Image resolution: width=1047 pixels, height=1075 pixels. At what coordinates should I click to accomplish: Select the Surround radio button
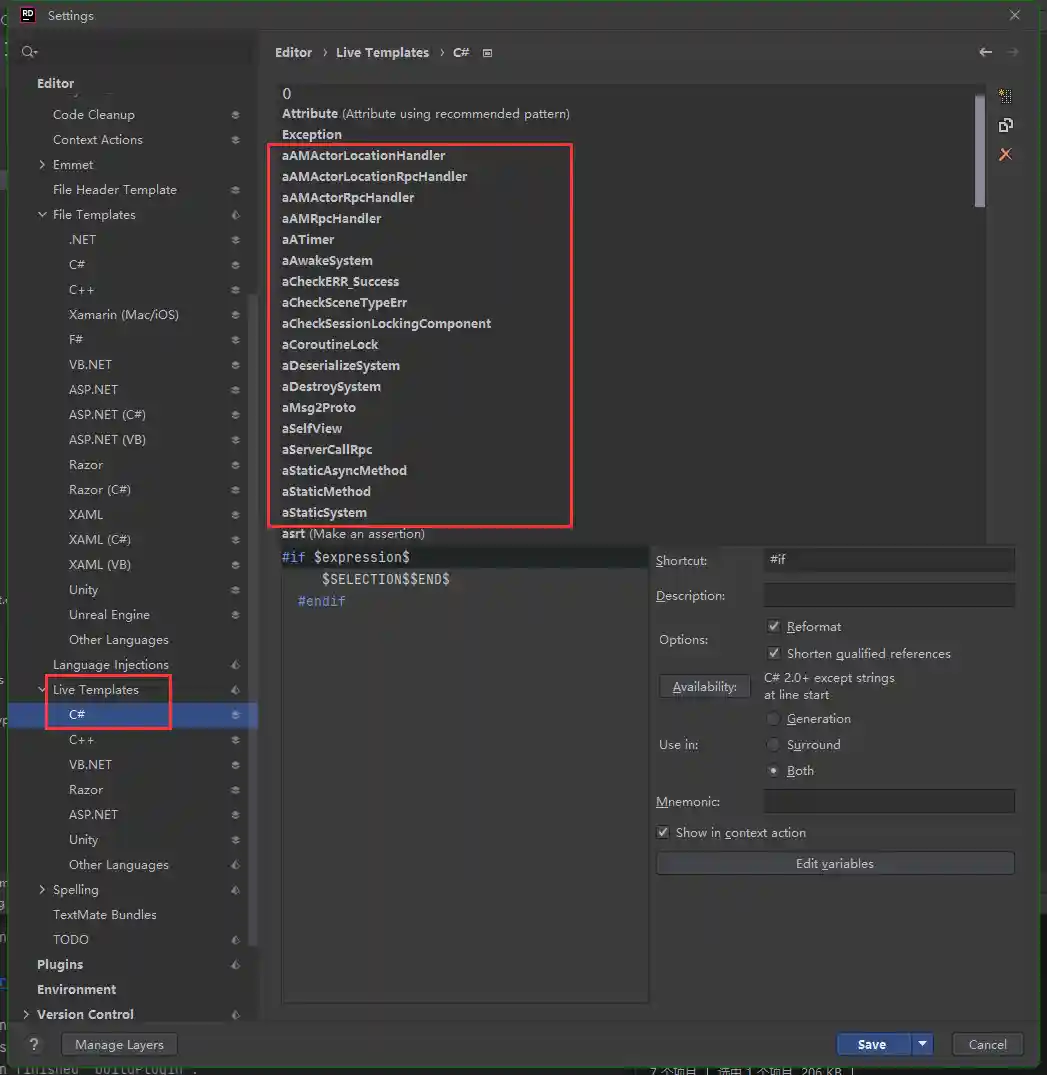(x=773, y=744)
